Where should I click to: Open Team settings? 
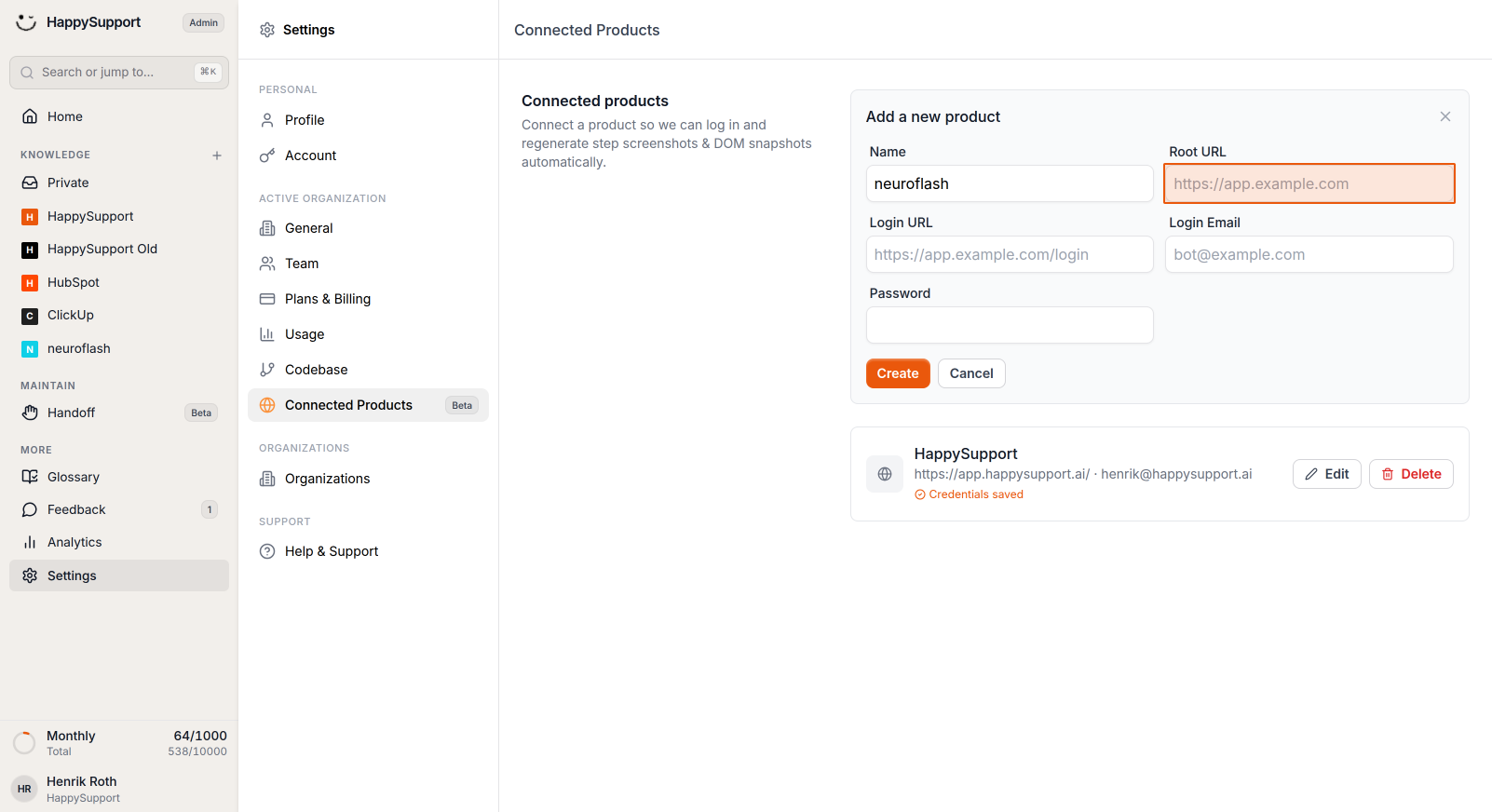pos(368,264)
